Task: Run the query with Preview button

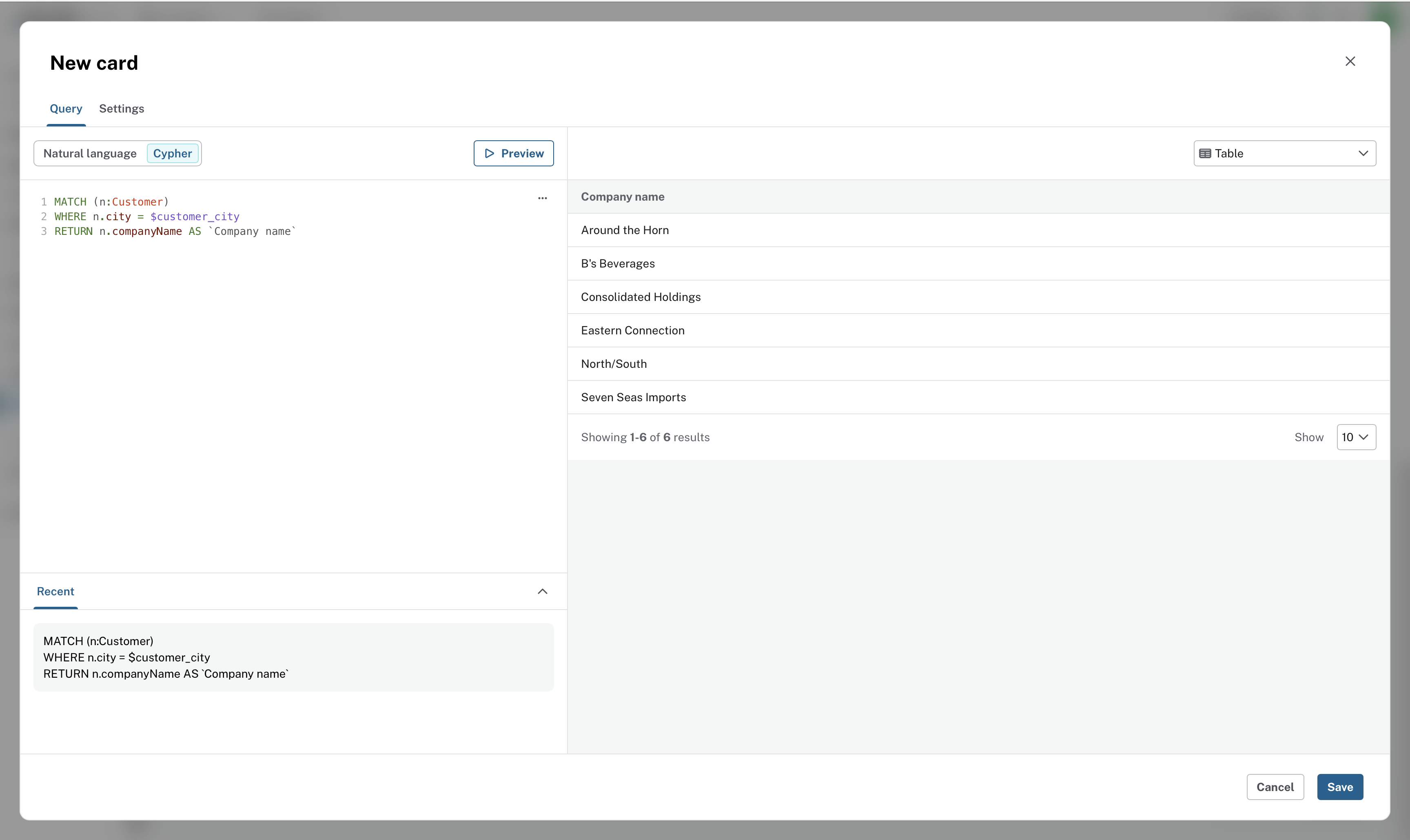Action: (x=513, y=153)
